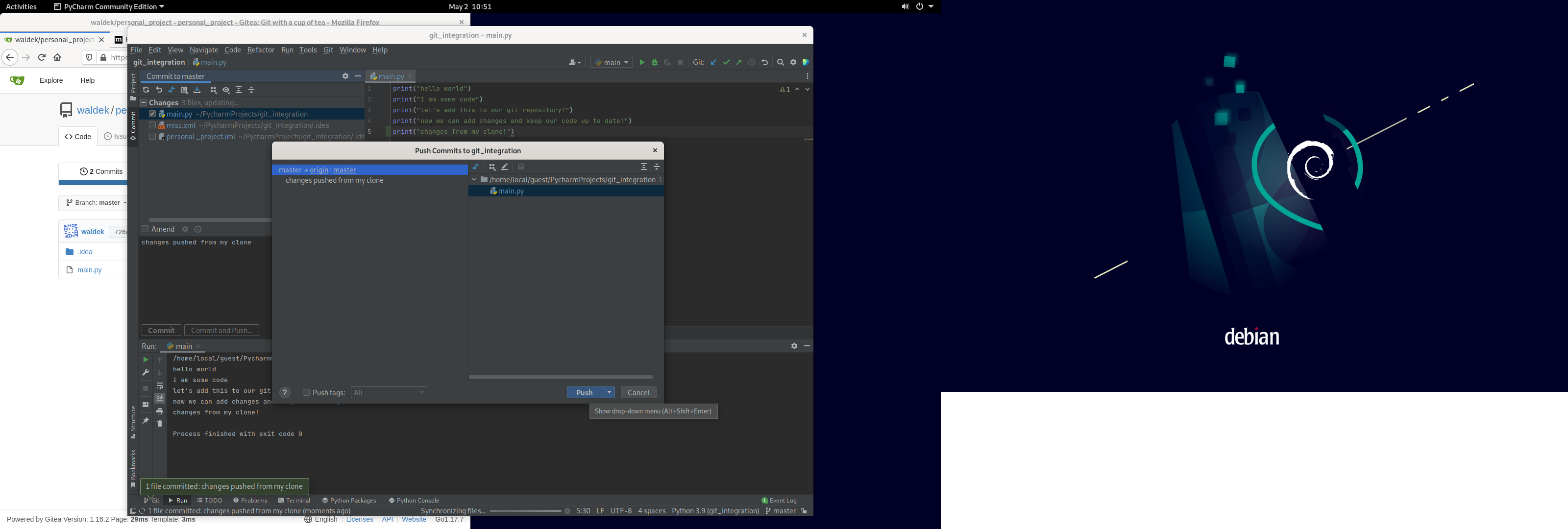Open the Push button drop-down arrow
1568x529 pixels.
click(x=609, y=393)
